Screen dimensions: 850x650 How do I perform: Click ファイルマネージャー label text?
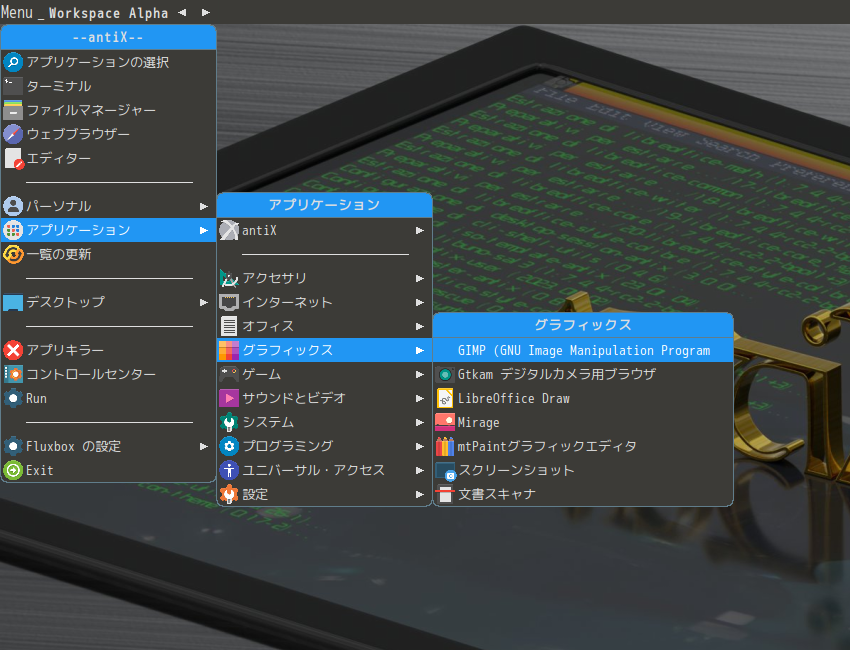91,110
